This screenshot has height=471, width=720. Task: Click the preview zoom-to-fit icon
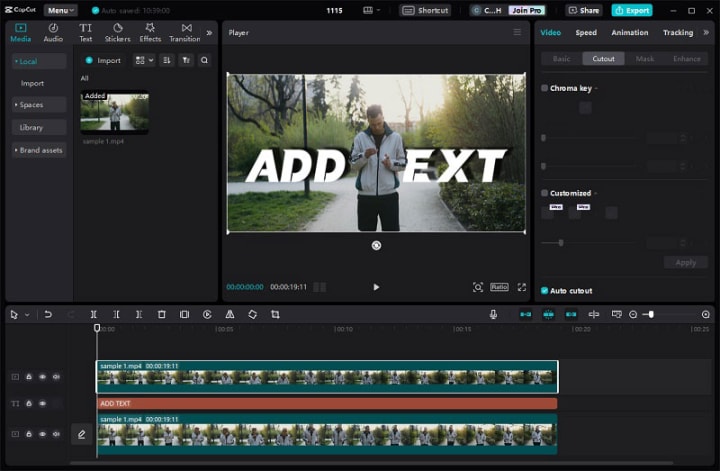pyautogui.click(x=478, y=287)
